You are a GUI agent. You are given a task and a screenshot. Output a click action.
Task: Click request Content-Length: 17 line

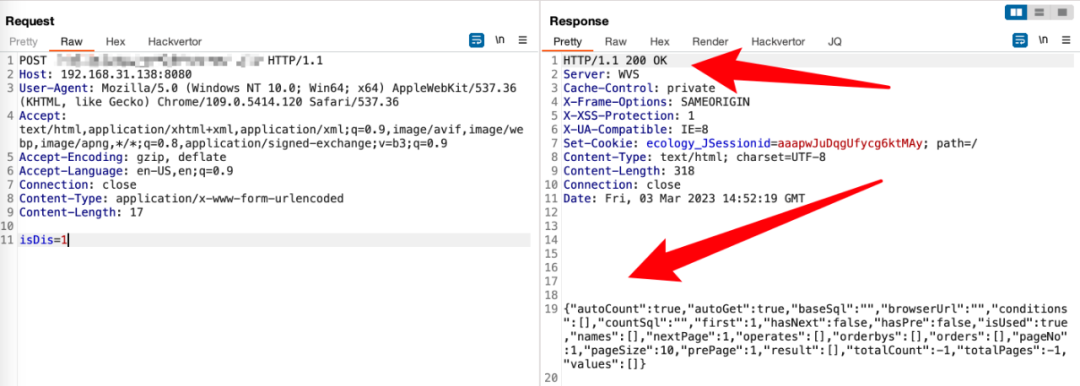point(81,212)
